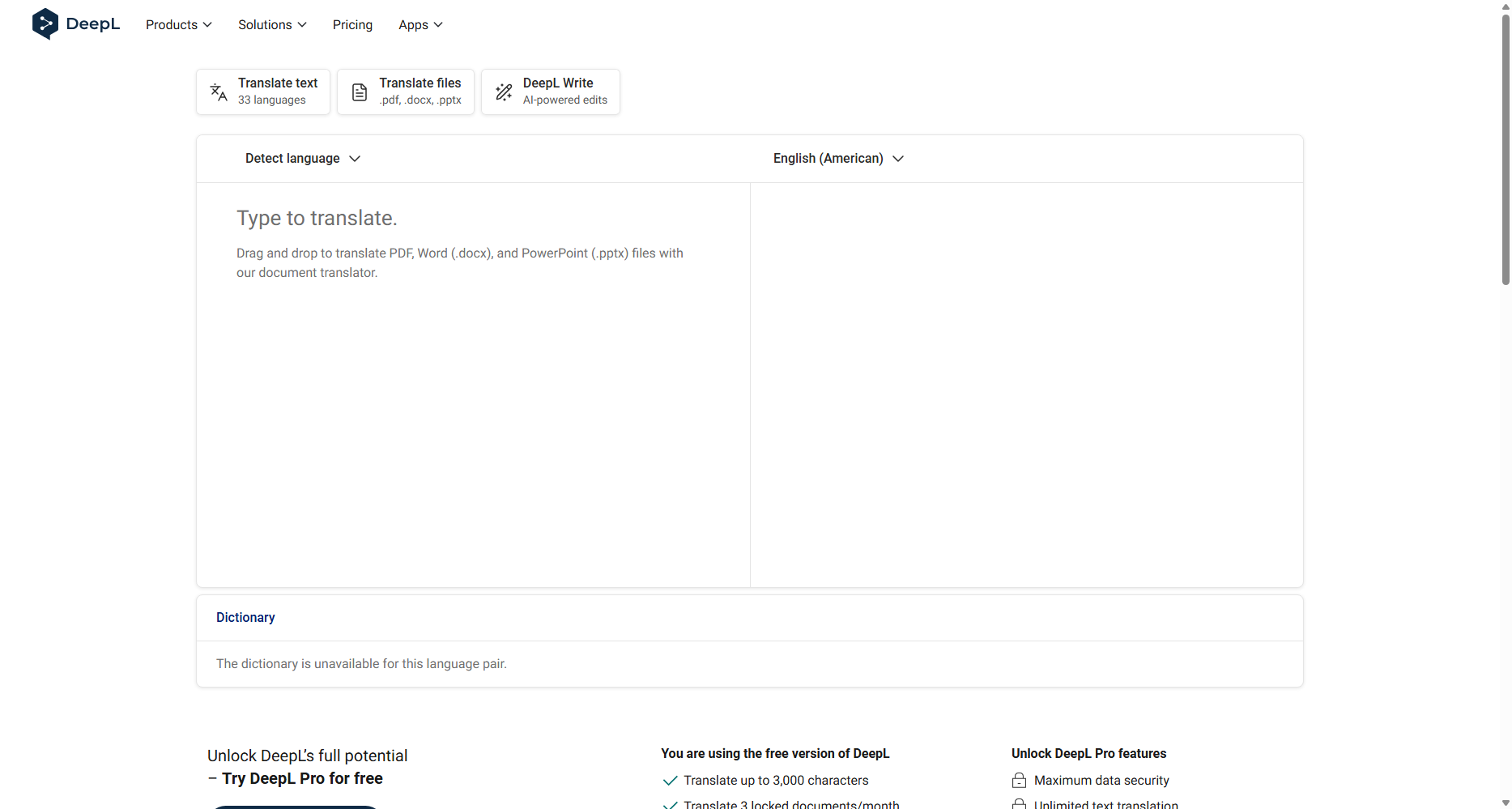Click 'The dictionary is unavailable for this language pair.'
1512x809 pixels.
coord(361,664)
